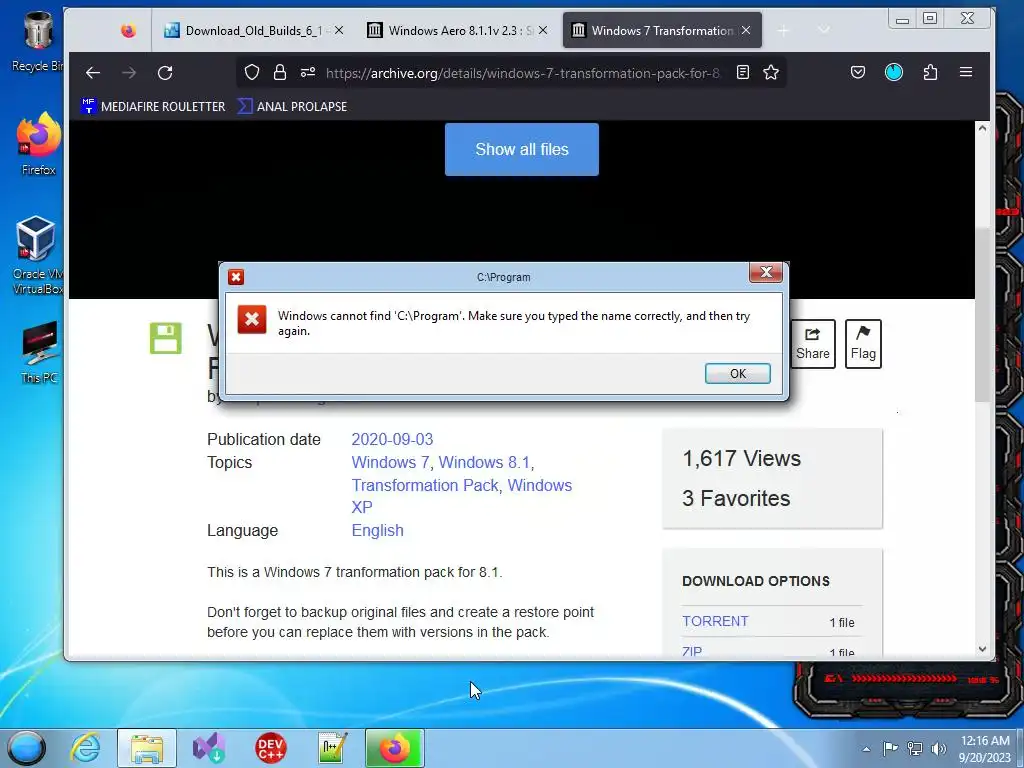Click the Firefox taskbar button
This screenshot has height=768, width=1024.
tap(394, 748)
